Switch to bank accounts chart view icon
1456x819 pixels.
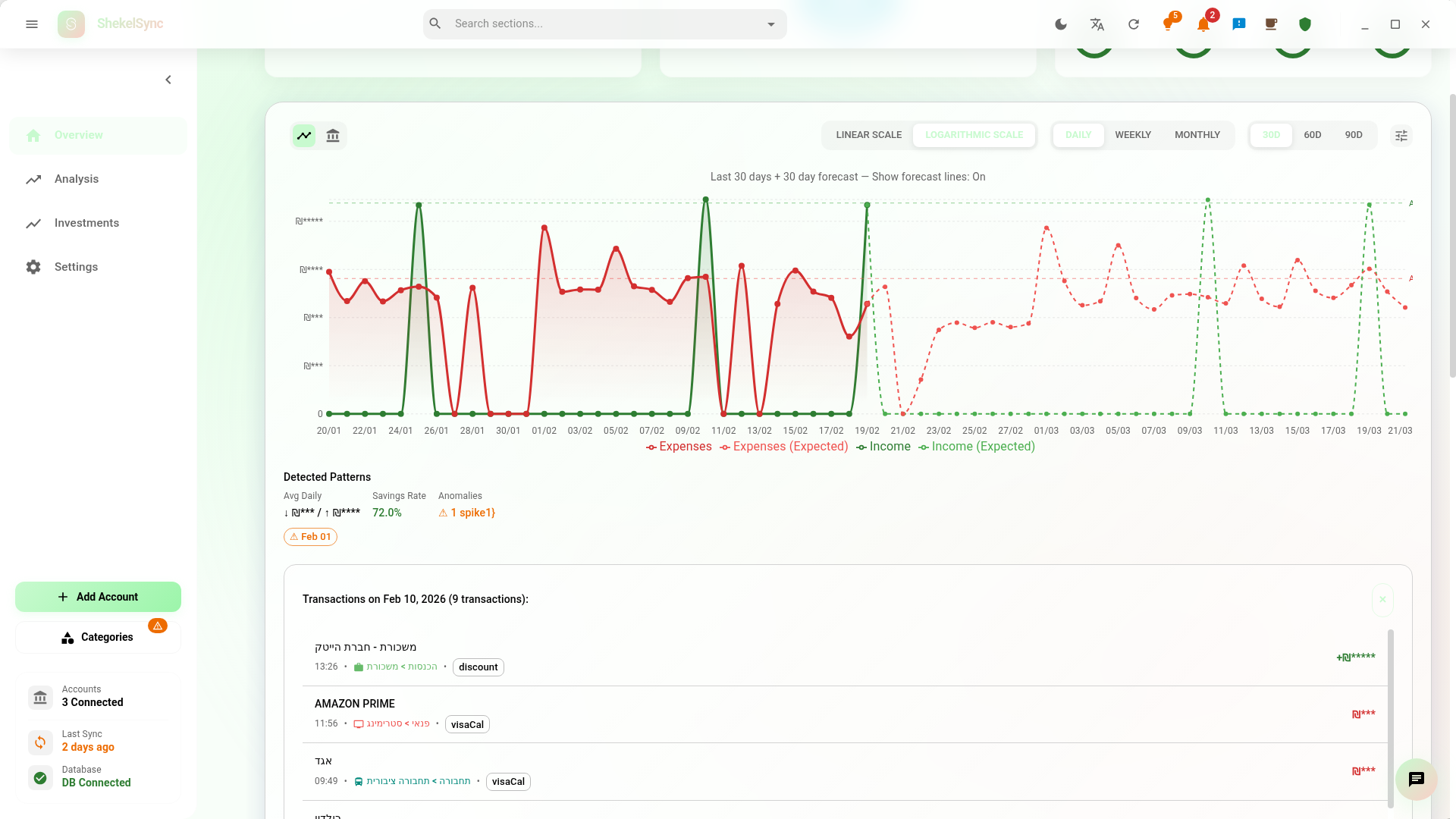(x=333, y=136)
